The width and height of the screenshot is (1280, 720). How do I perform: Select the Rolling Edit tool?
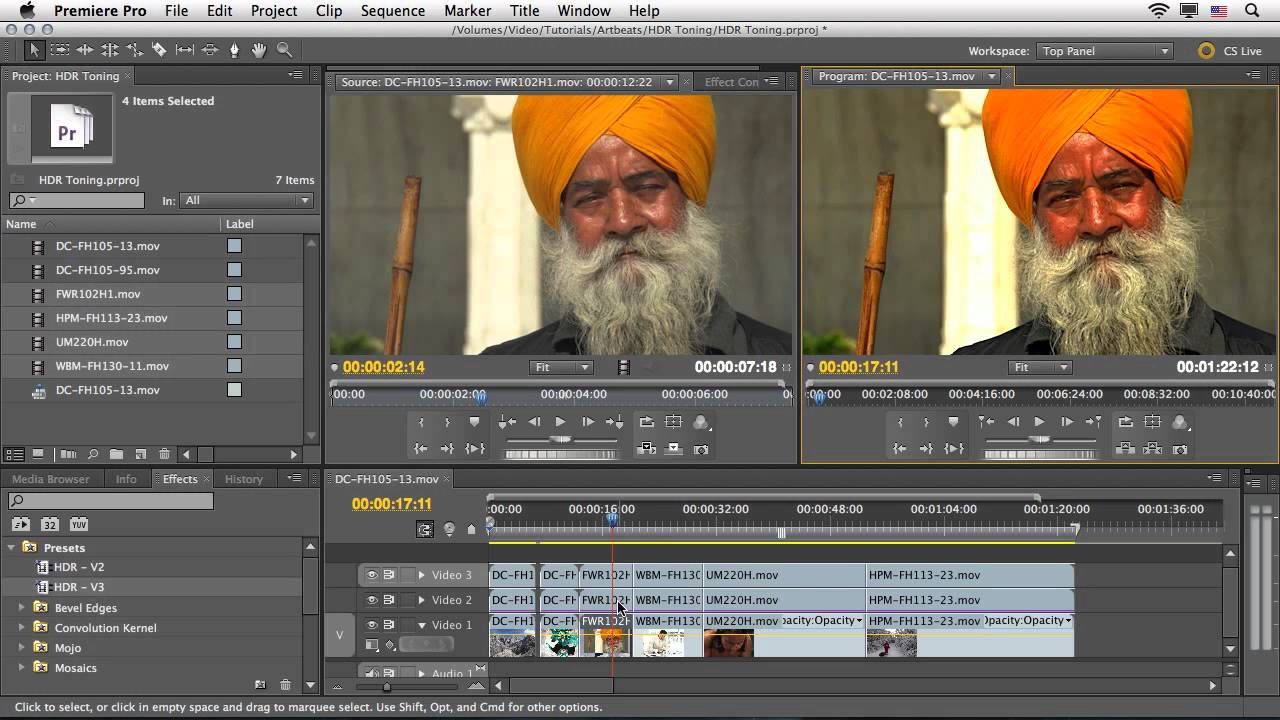pyautogui.click(x=110, y=50)
